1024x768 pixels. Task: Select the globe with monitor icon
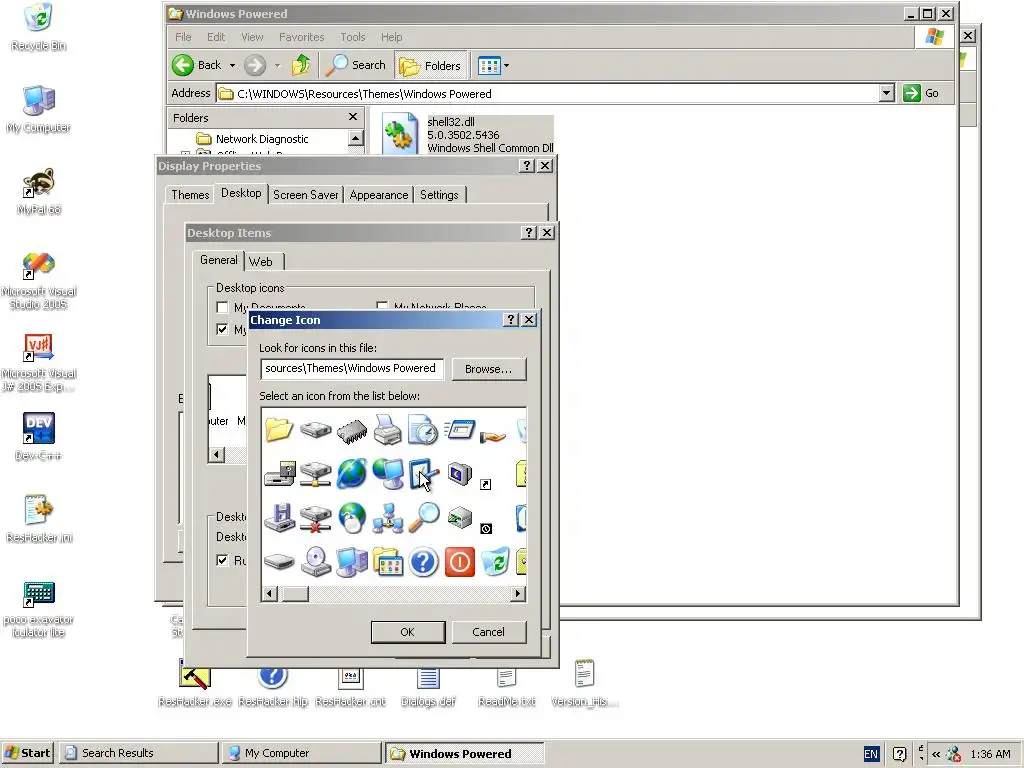coord(388,473)
